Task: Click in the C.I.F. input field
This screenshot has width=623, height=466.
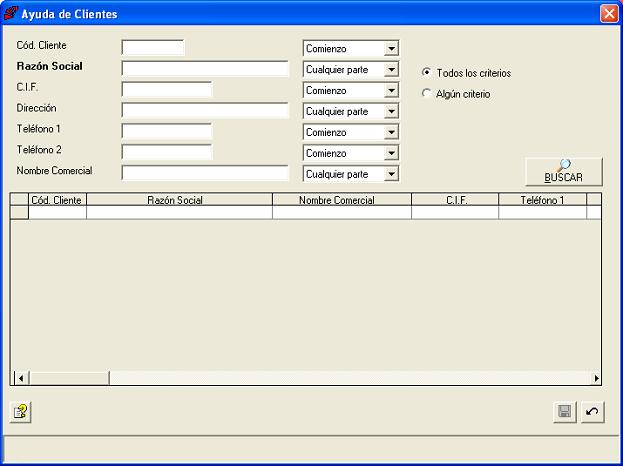Action: [167, 89]
